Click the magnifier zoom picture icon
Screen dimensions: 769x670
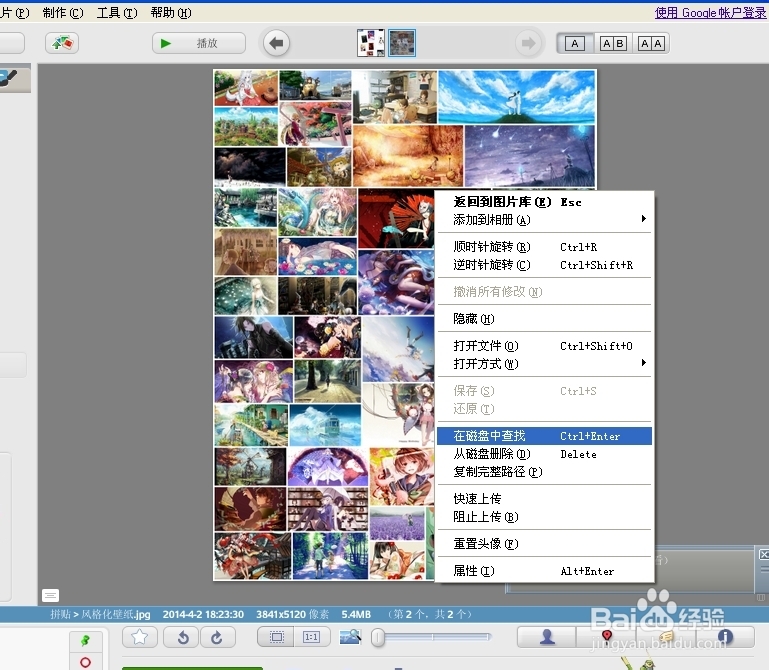350,637
